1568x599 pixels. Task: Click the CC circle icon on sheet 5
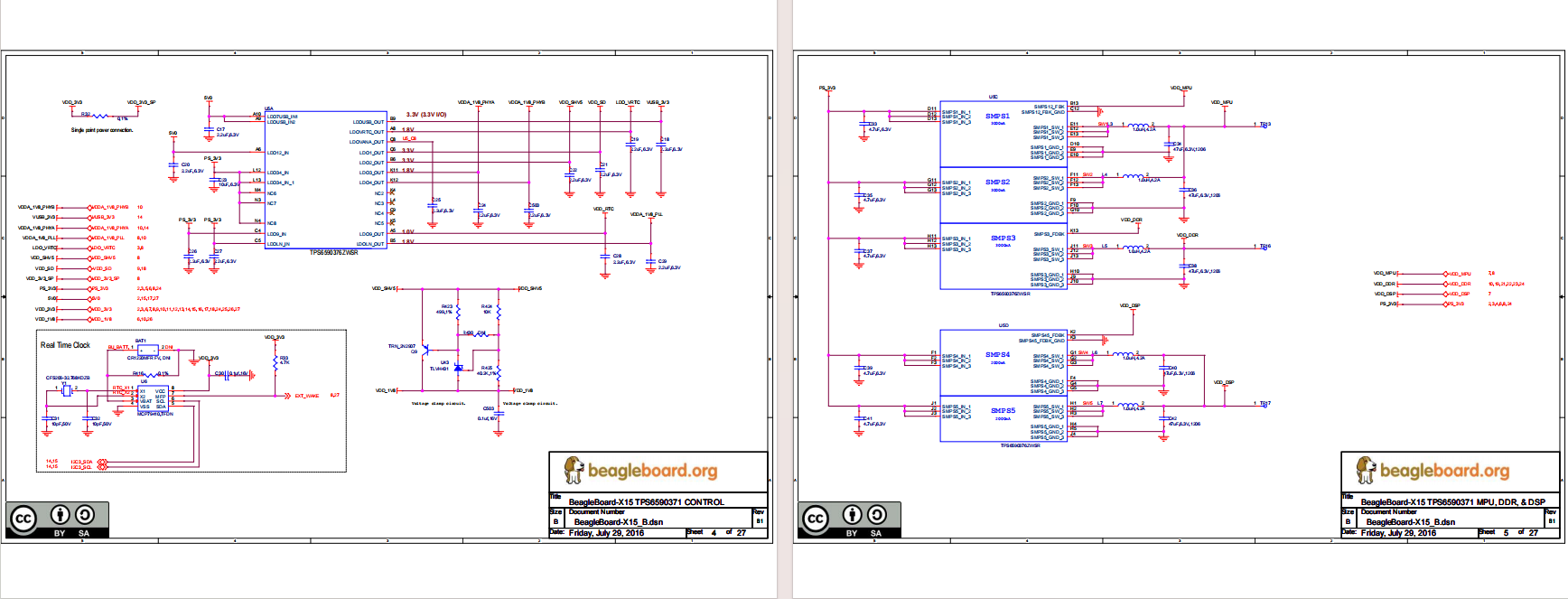pos(816,519)
